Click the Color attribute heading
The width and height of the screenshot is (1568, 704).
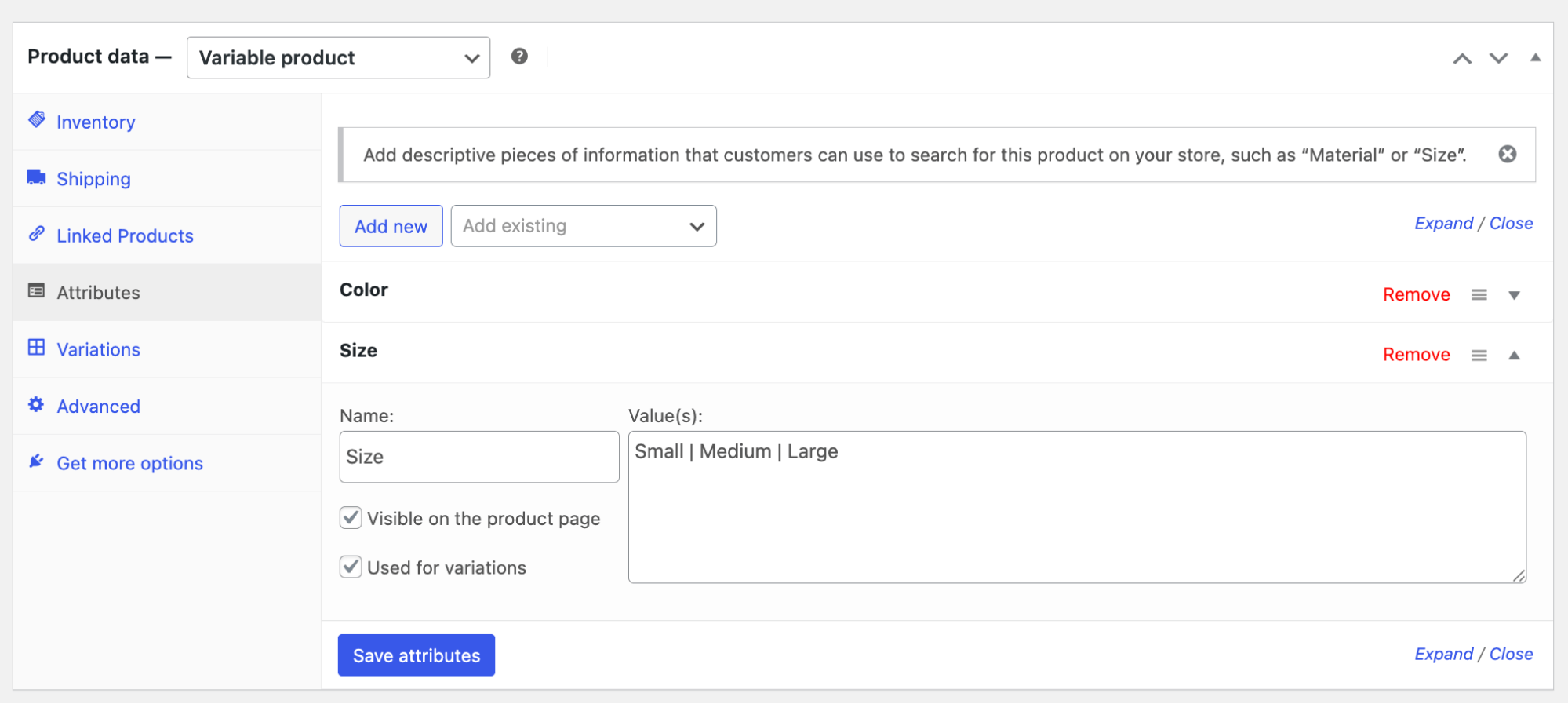[x=364, y=290]
